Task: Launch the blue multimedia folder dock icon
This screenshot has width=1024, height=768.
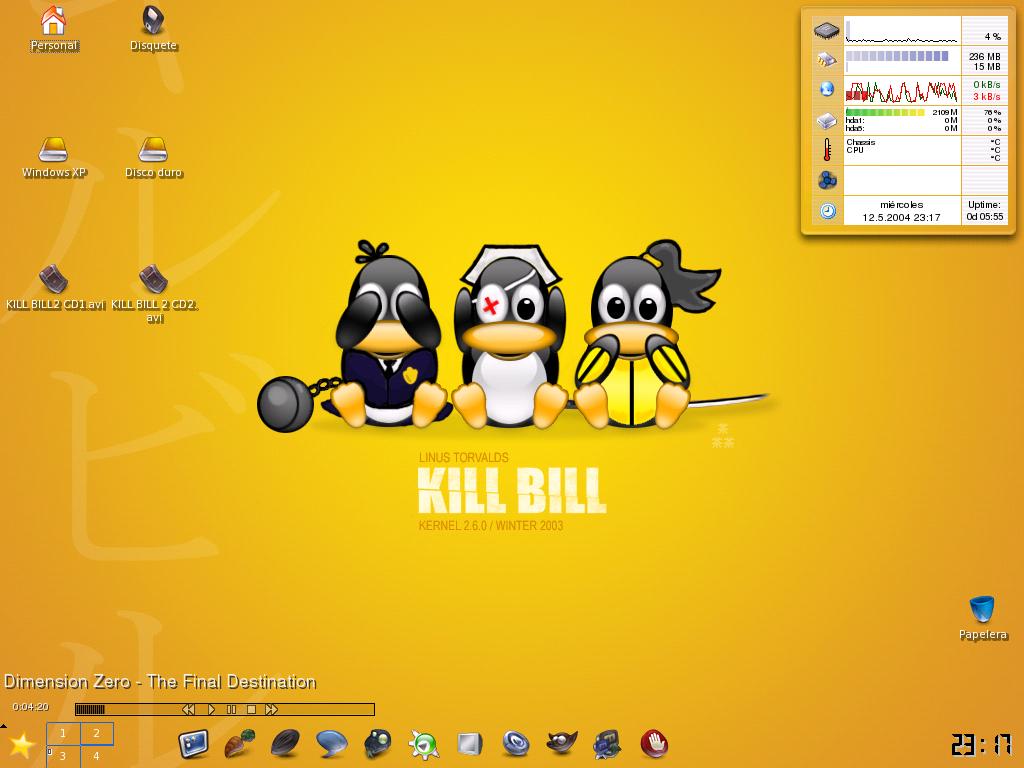Action: click(x=608, y=744)
